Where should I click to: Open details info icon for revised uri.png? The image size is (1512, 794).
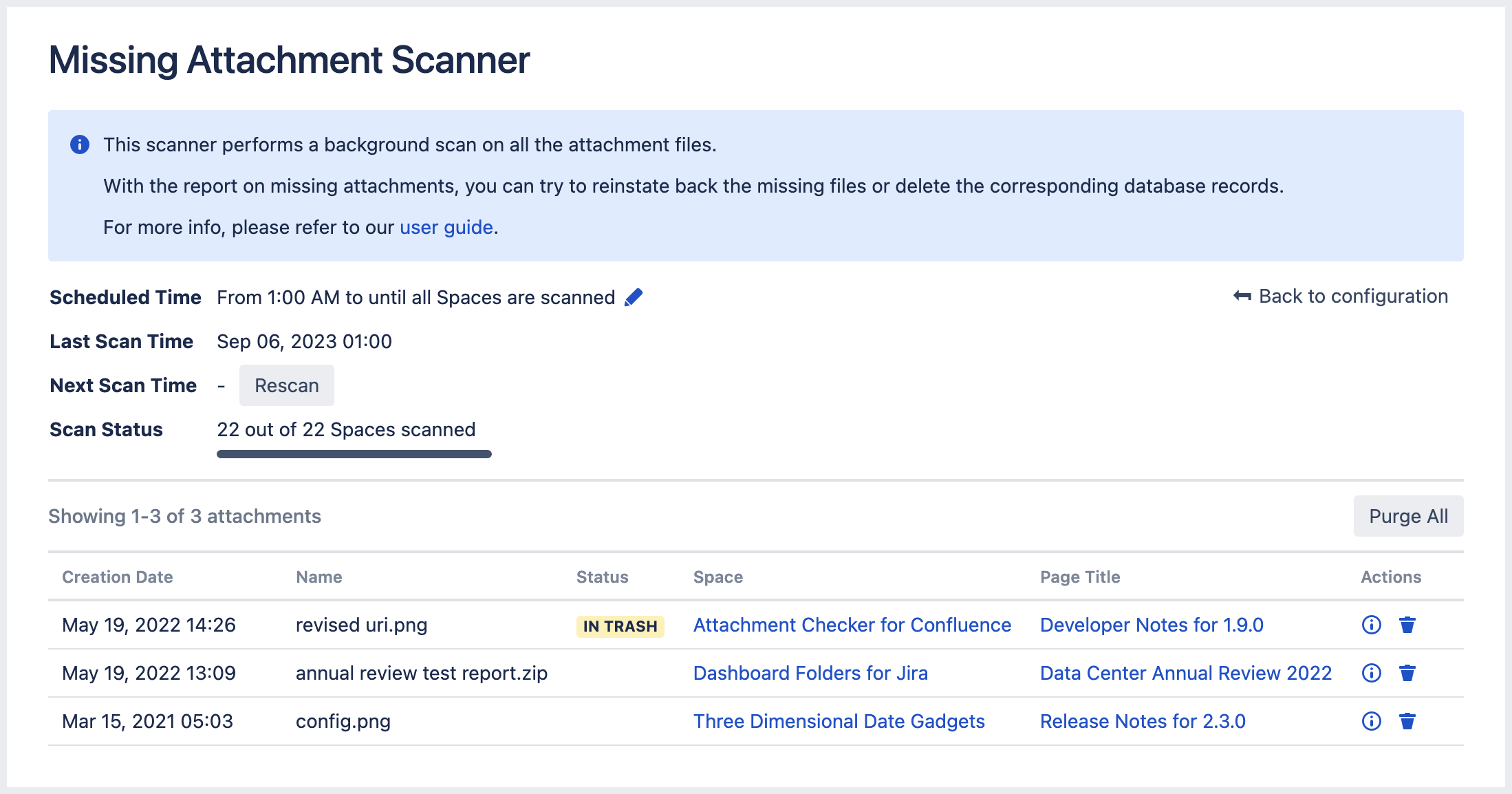[x=1371, y=625]
